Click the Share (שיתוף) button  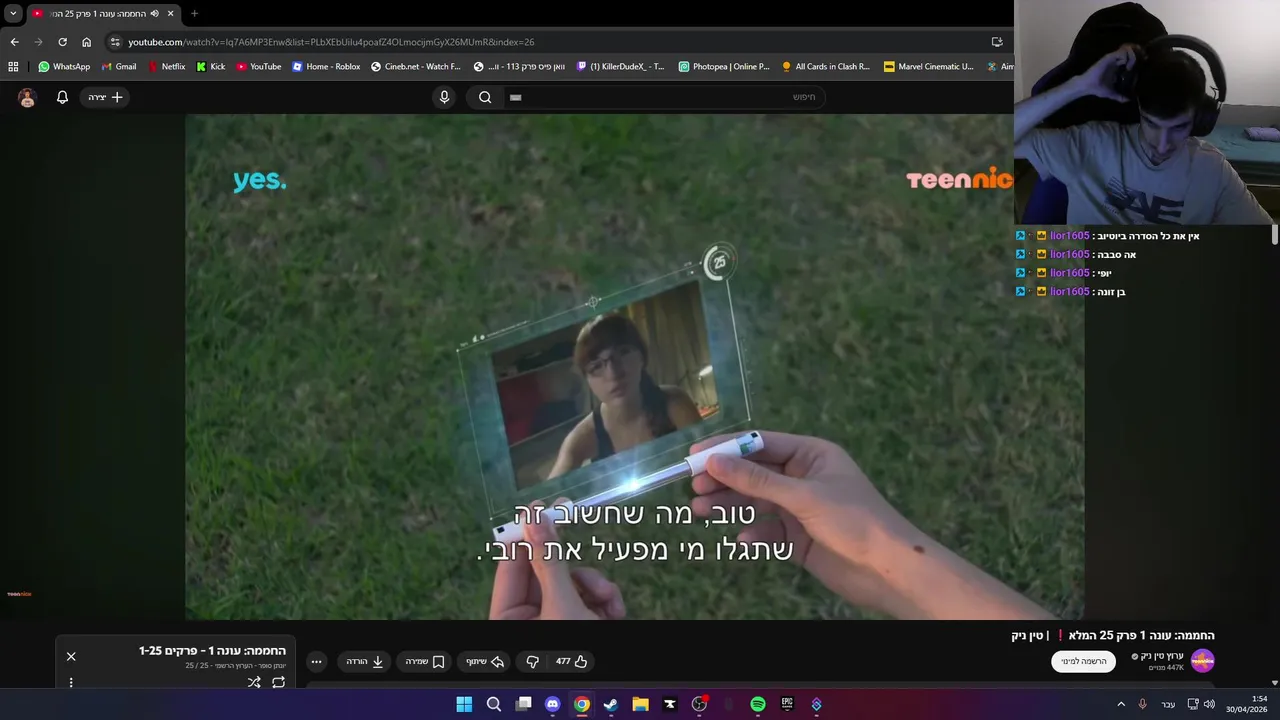coord(485,661)
